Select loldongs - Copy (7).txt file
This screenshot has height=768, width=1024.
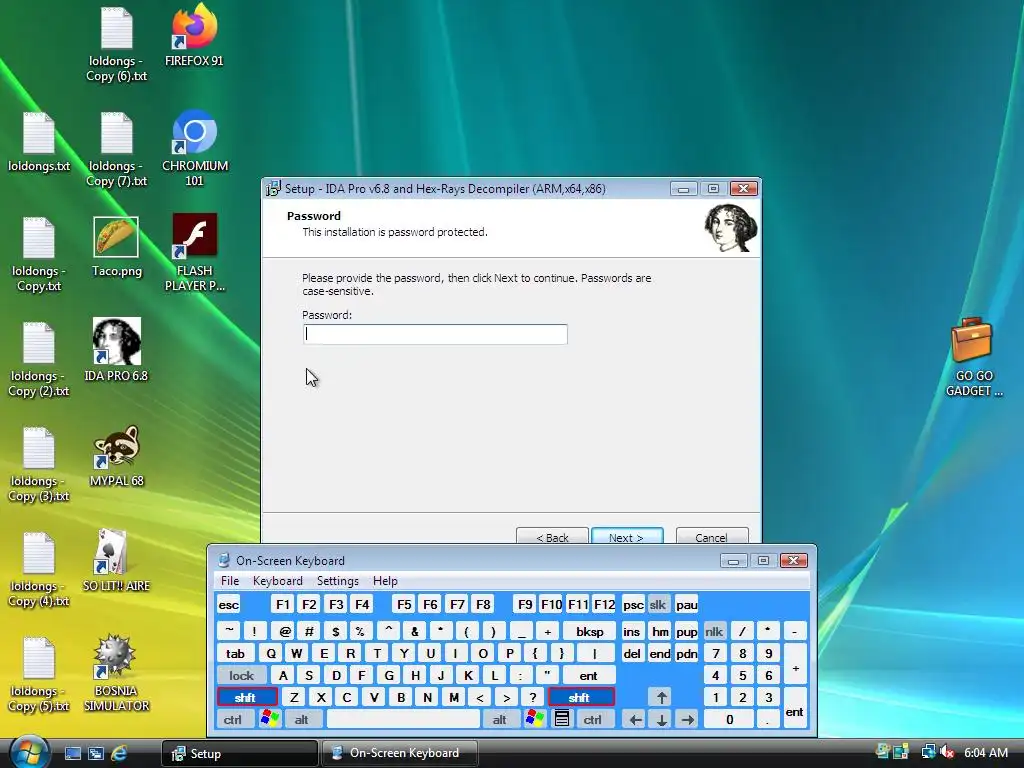(116, 150)
